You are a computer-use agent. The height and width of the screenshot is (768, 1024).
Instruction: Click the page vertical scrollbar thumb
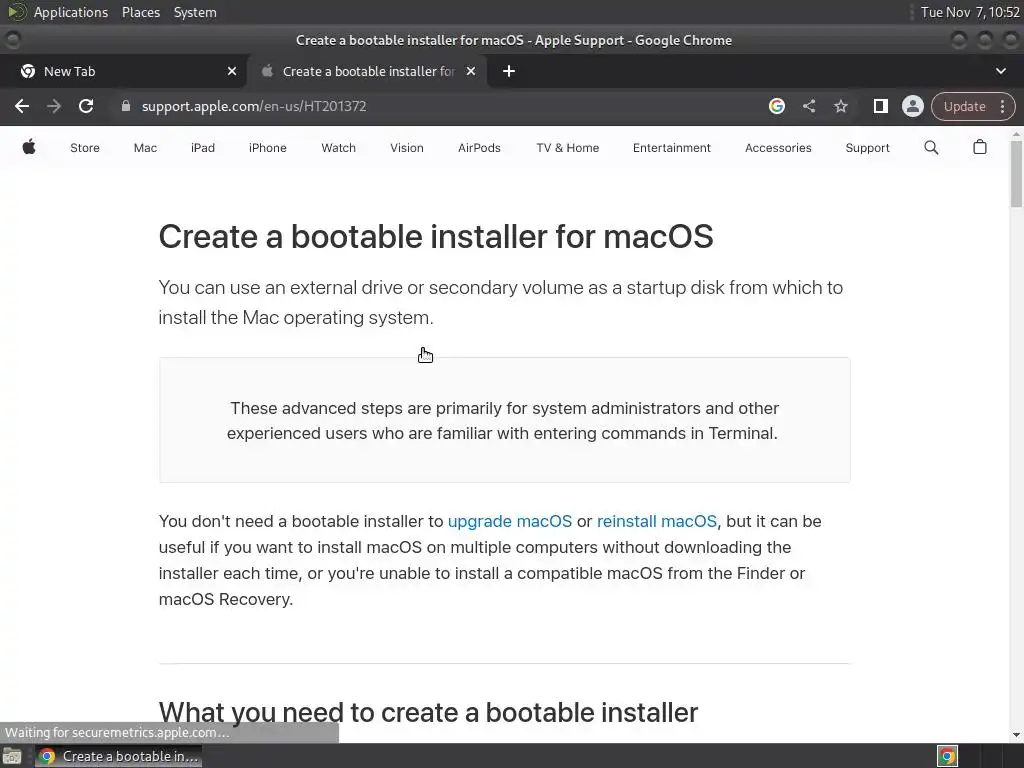pos(1016,174)
